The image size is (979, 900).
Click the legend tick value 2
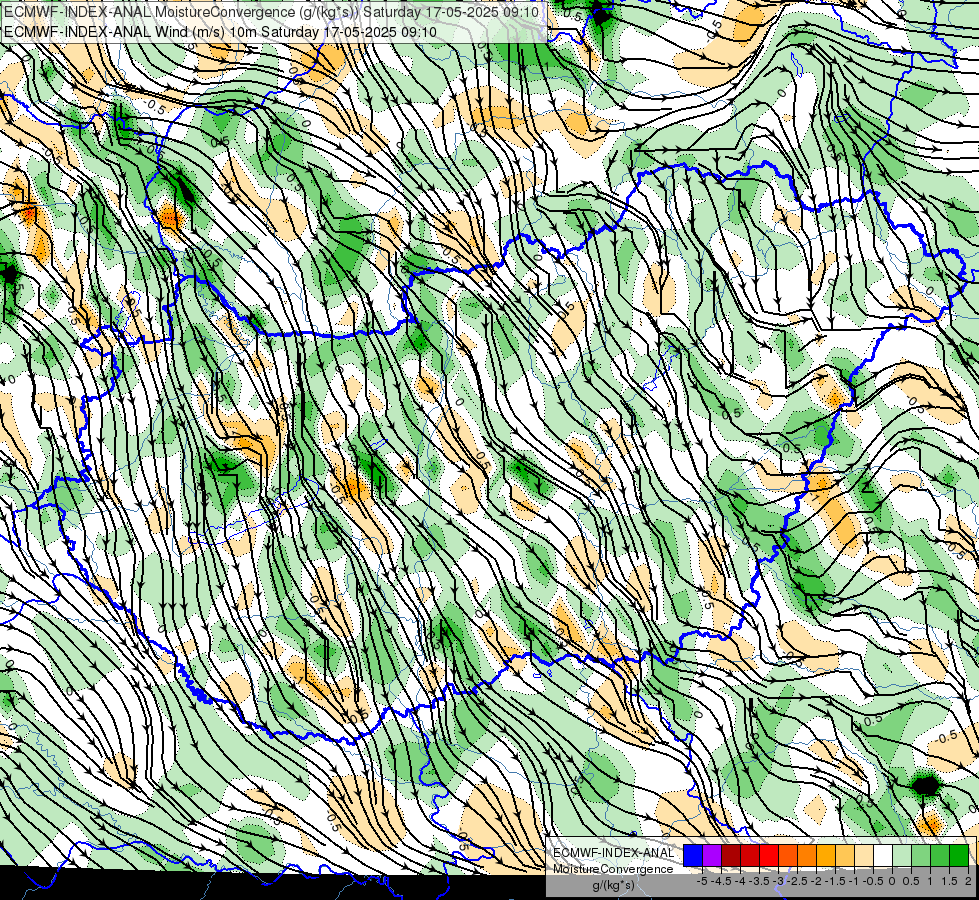[x=968, y=881]
